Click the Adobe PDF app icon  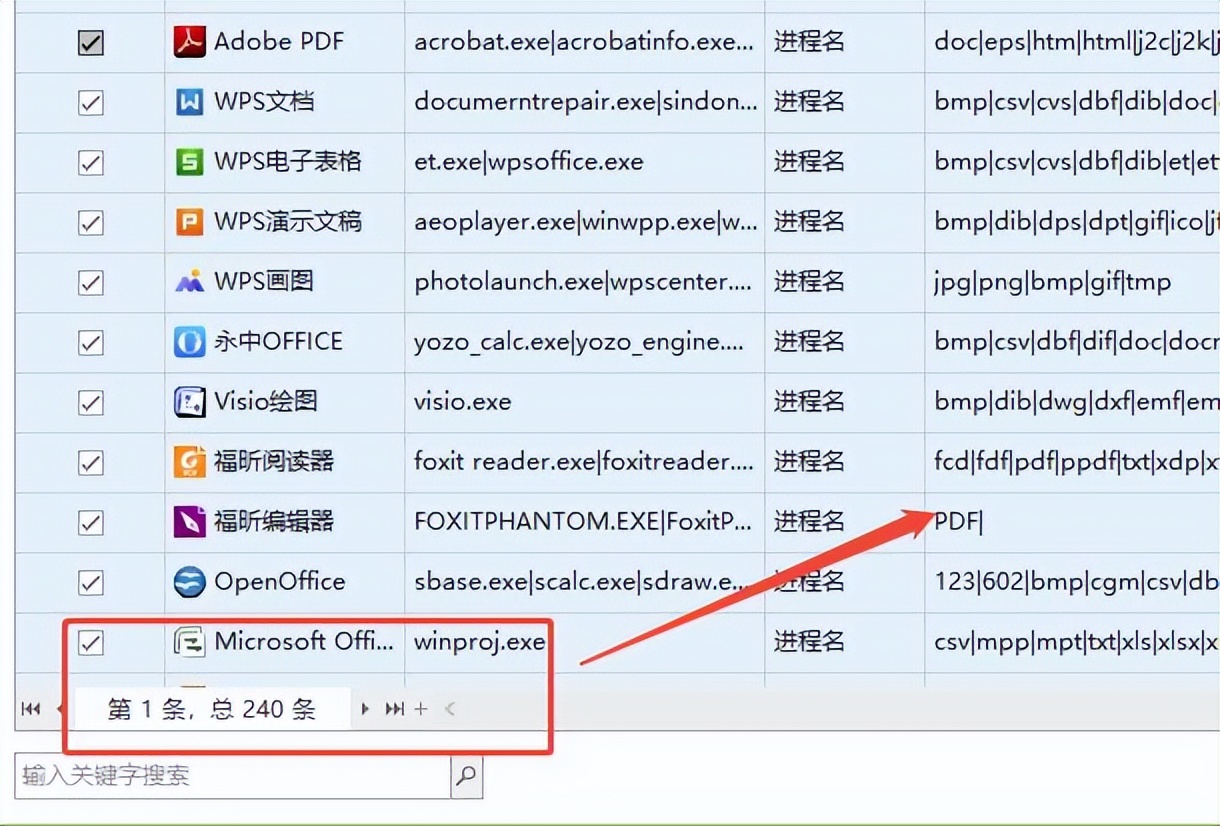pos(190,42)
